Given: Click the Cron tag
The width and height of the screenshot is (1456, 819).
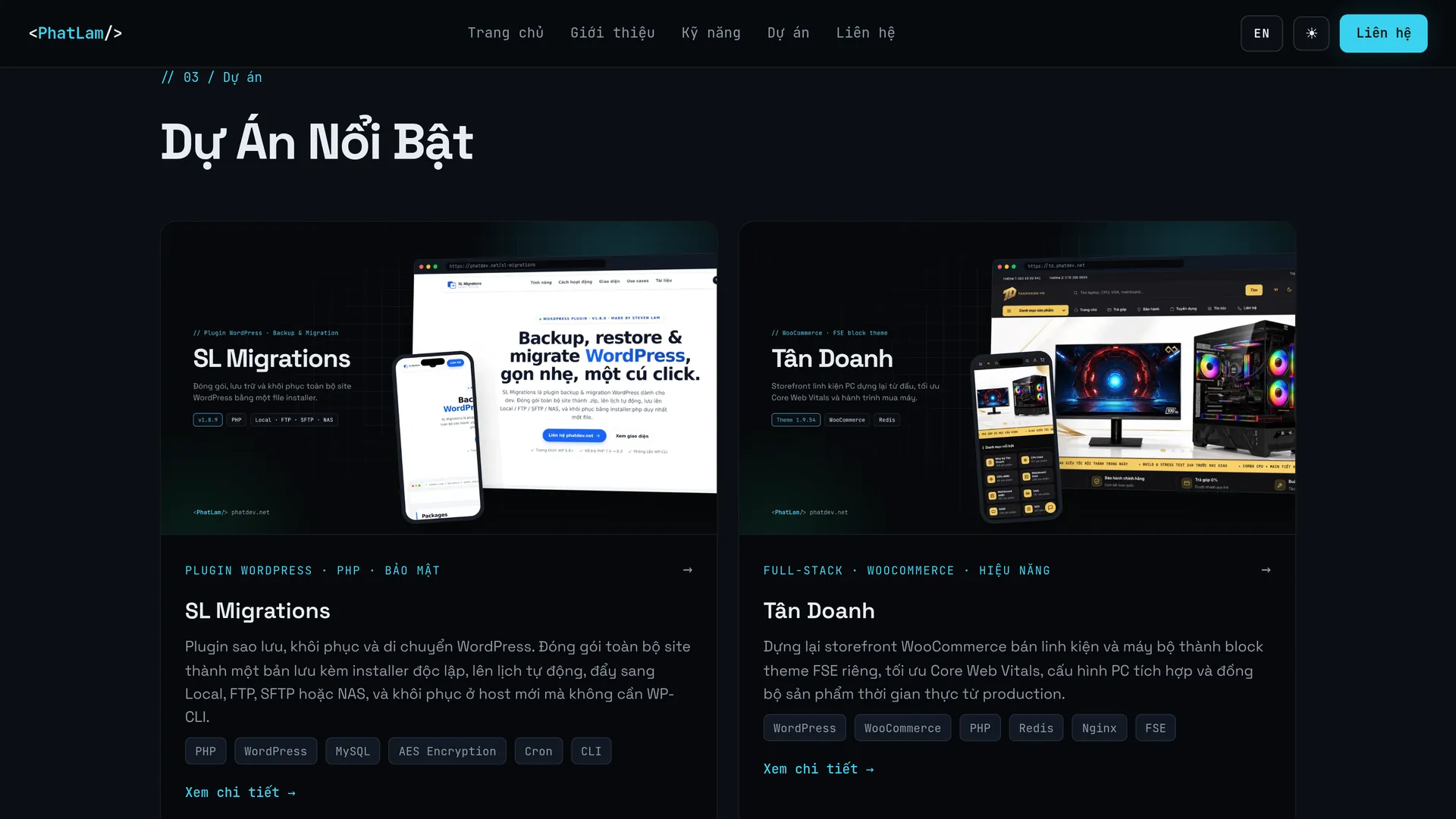Looking at the screenshot, I should (538, 752).
